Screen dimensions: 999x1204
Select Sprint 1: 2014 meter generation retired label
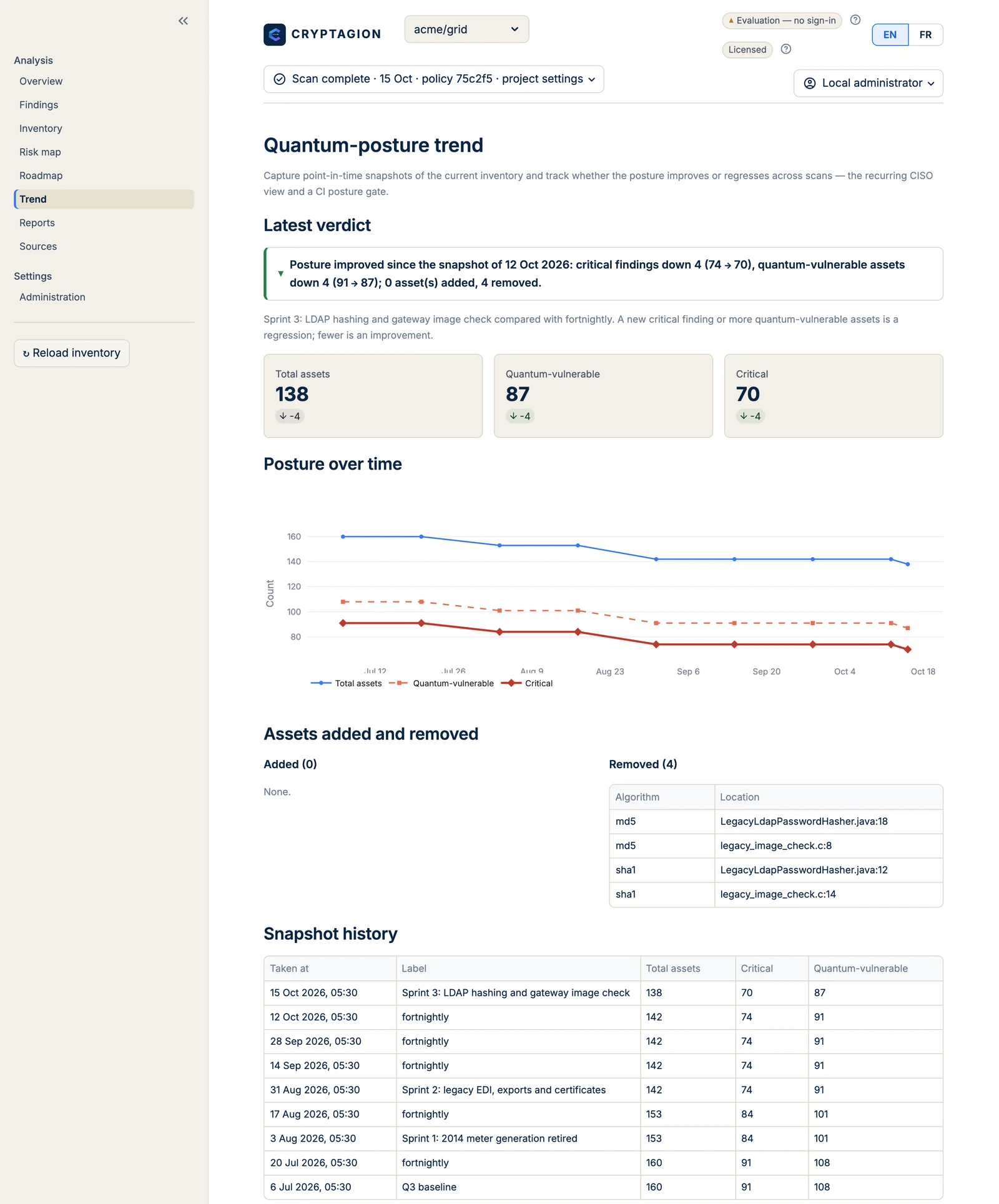490,1138
